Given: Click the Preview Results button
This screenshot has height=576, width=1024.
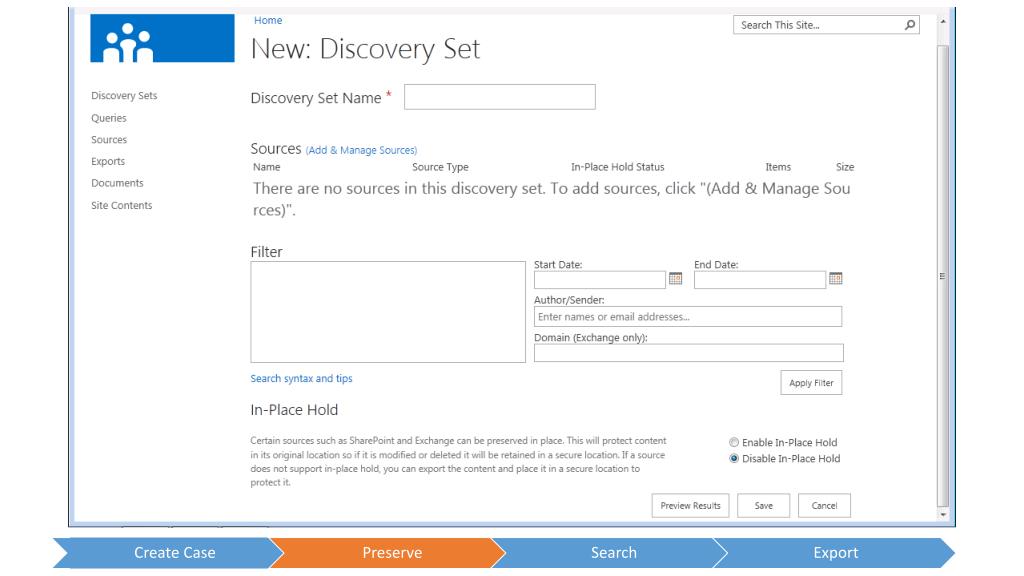Looking at the screenshot, I should click(690, 505).
